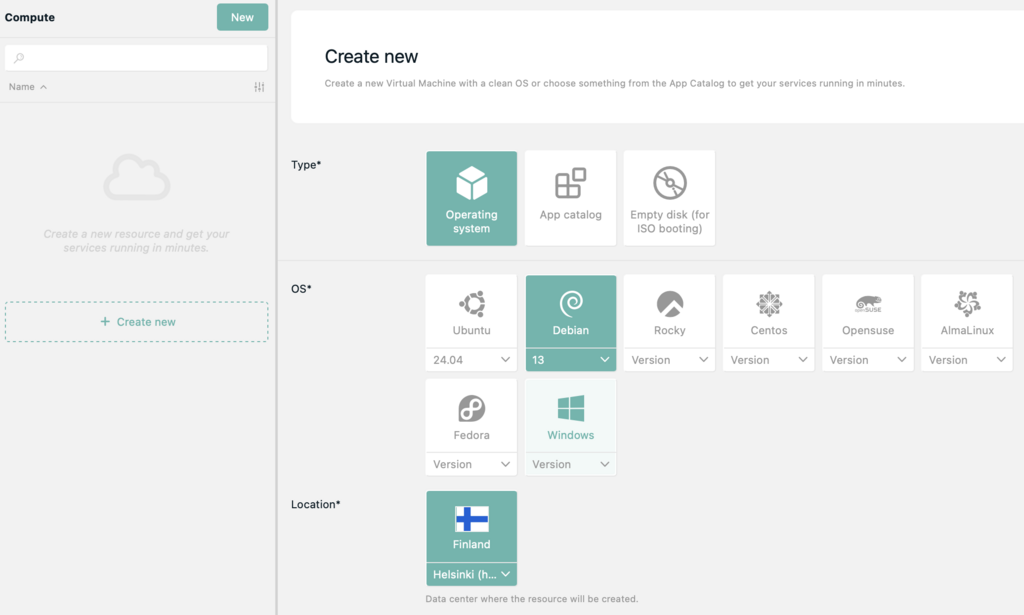Click the OS* field label
Screen dimensions: 1024x615
click(x=301, y=289)
